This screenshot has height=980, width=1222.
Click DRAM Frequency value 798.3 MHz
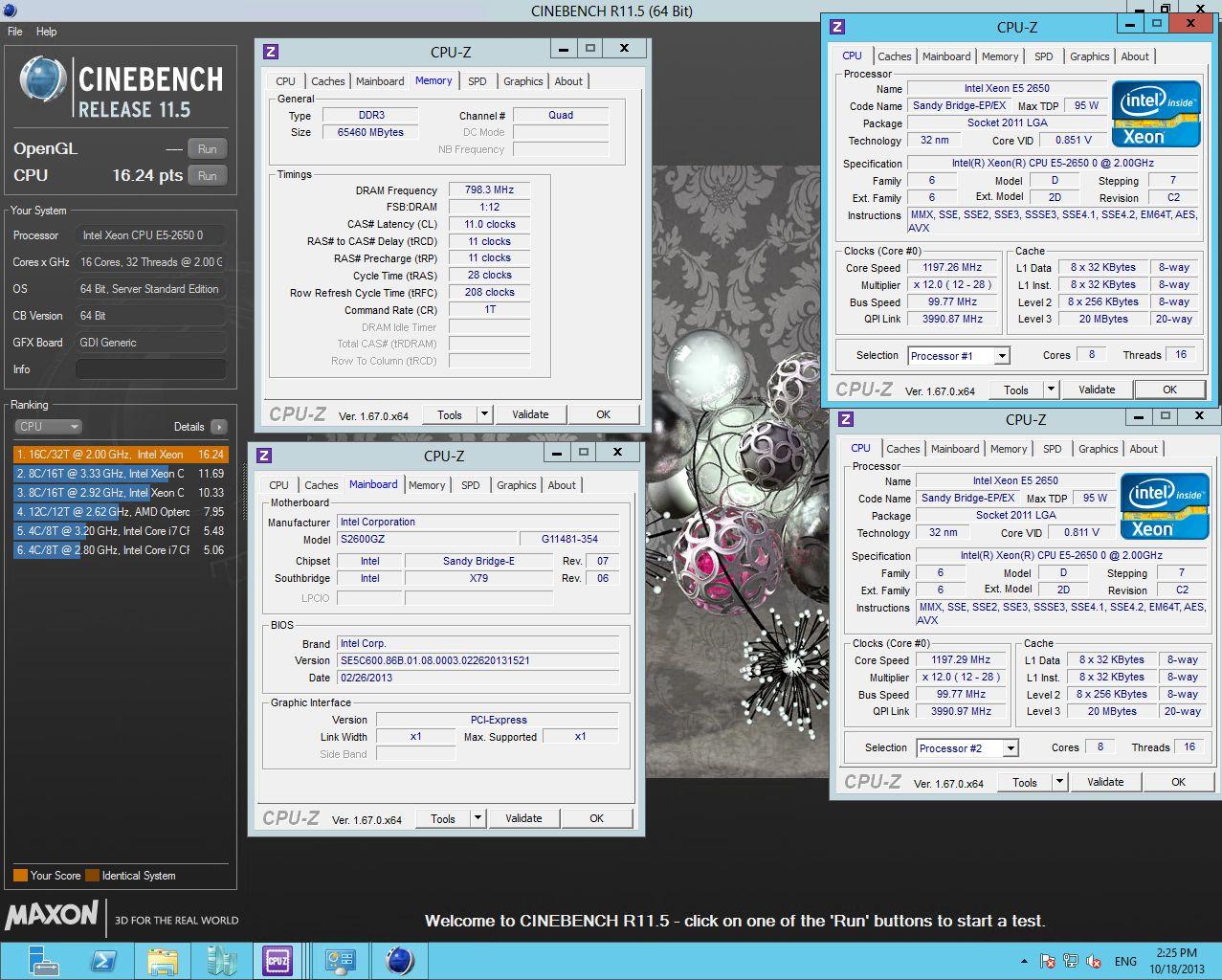pyautogui.click(x=489, y=190)
